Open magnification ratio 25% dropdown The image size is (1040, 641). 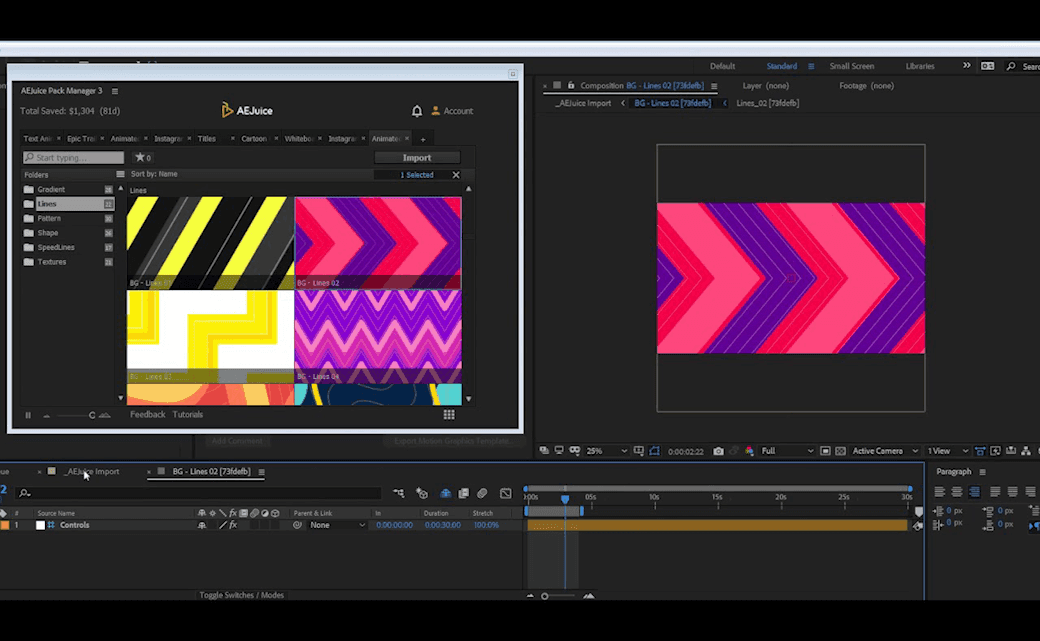coord(607,451)
